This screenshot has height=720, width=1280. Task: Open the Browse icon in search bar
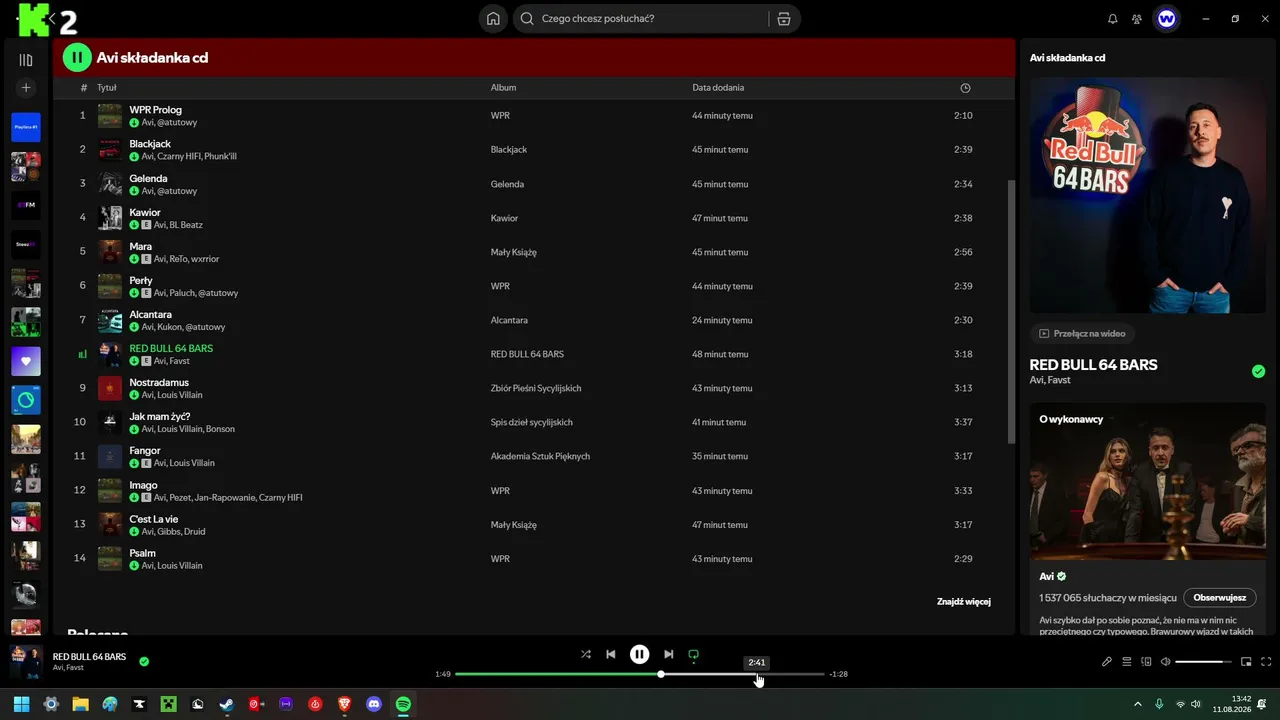pos(784,19)
